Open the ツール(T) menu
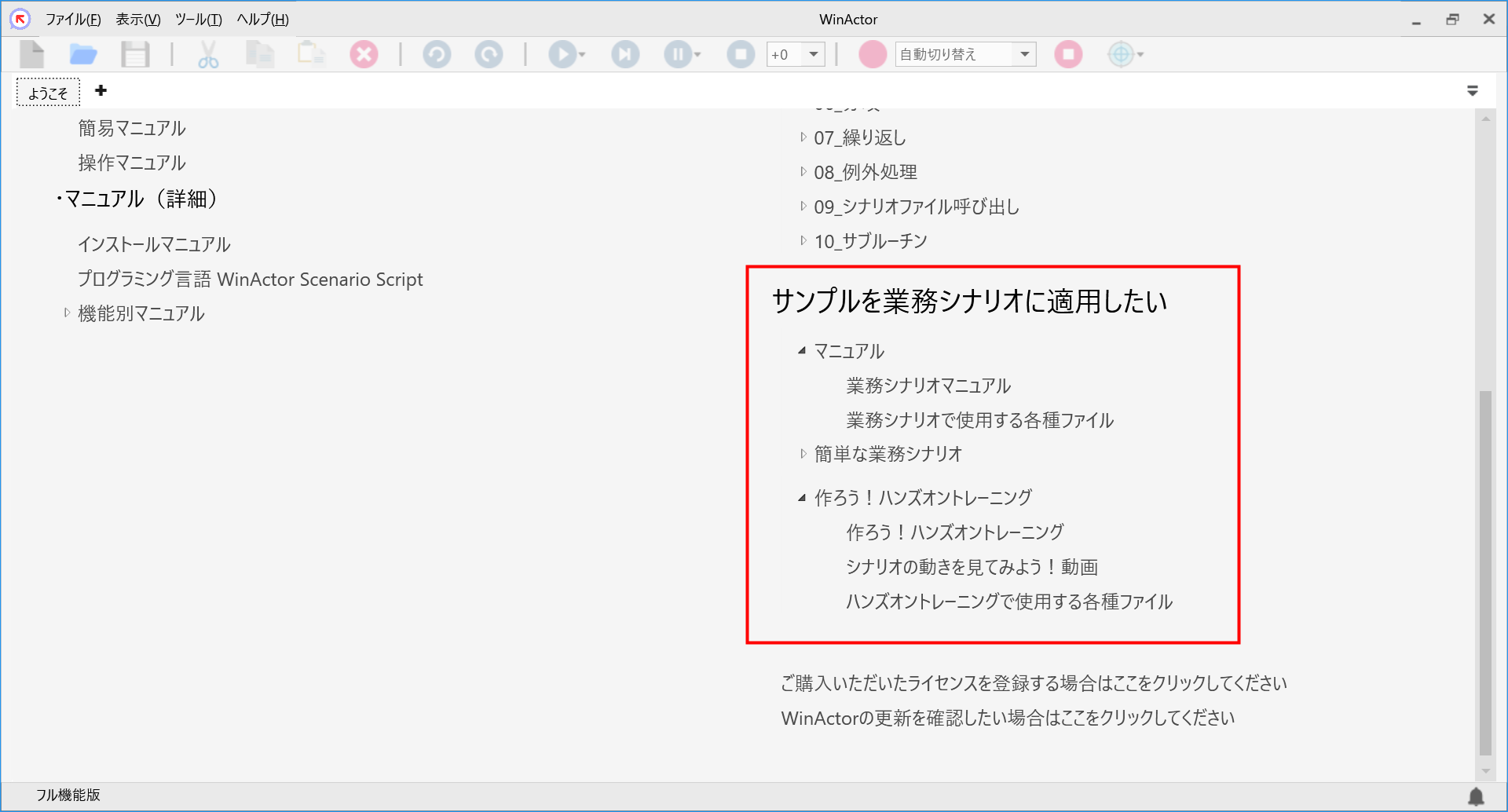 pos(198,19)
